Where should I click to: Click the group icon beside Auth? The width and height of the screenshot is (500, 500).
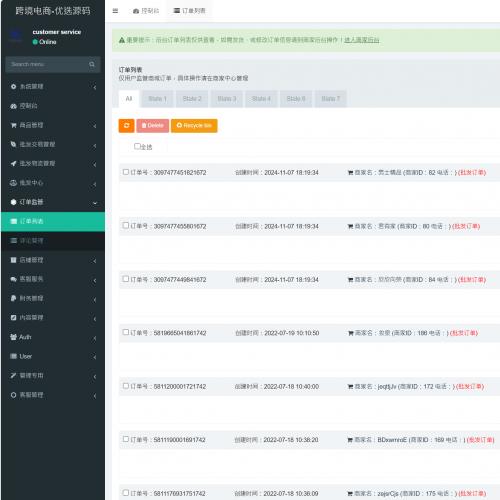(x=13, y=337)
